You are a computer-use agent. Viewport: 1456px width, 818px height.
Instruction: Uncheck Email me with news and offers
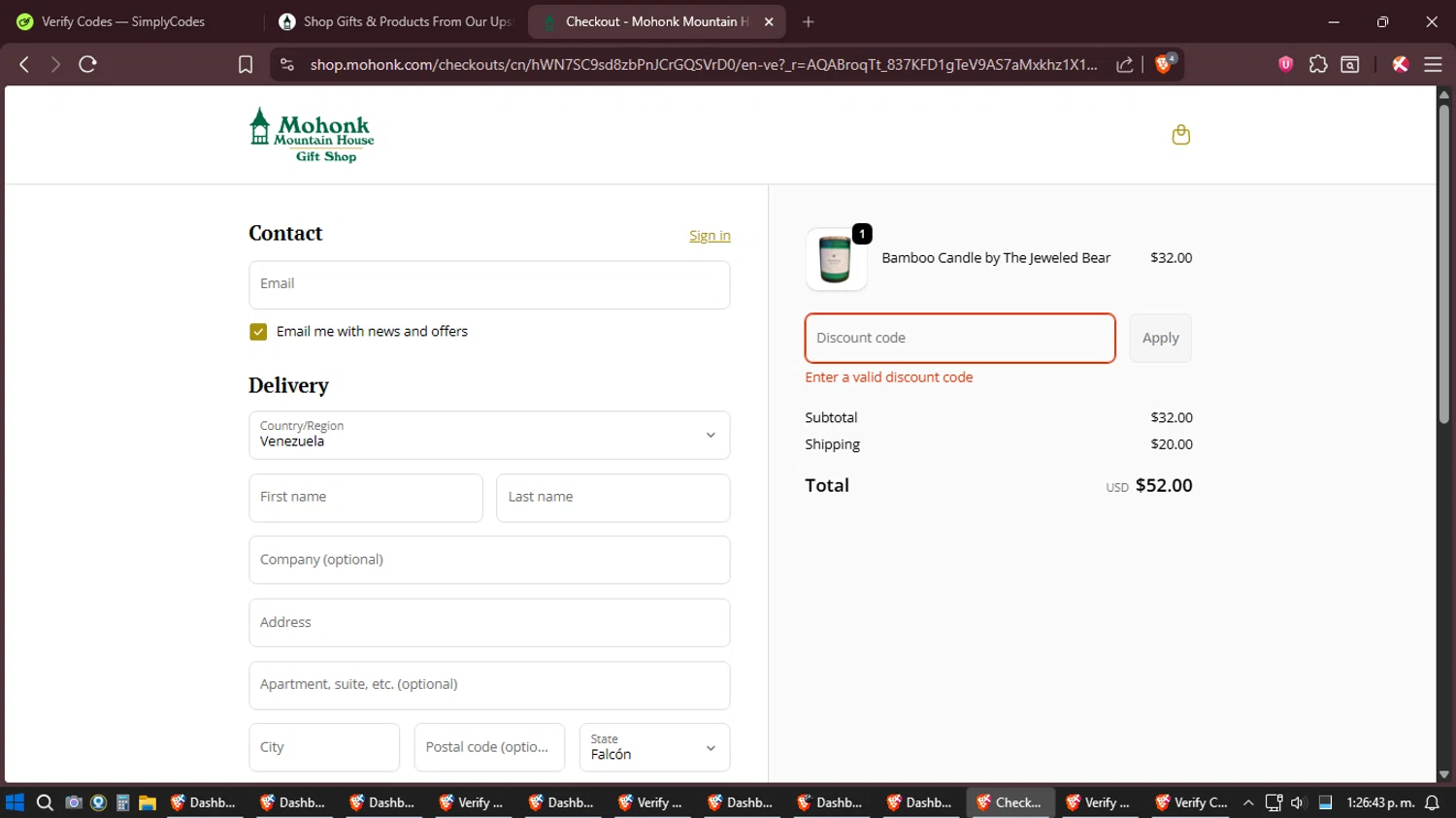tap(258, 332)
